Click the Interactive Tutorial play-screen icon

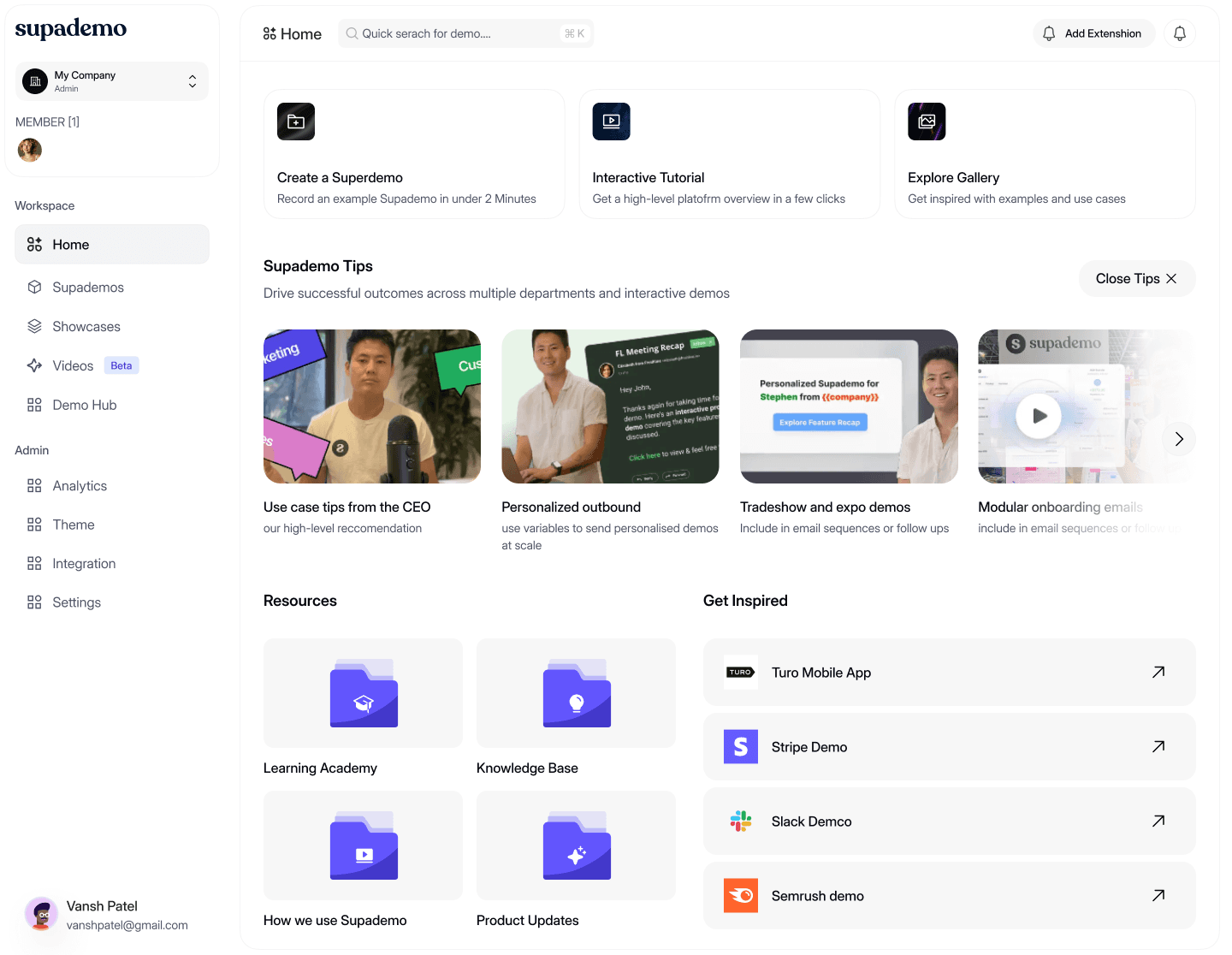[612, 122]
